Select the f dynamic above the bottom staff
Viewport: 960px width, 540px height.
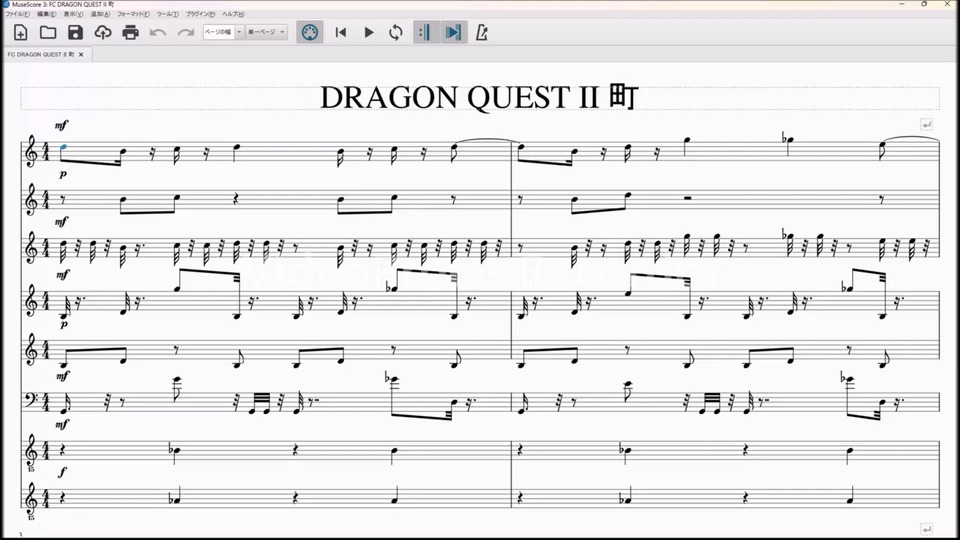click(x=62, y=472)
